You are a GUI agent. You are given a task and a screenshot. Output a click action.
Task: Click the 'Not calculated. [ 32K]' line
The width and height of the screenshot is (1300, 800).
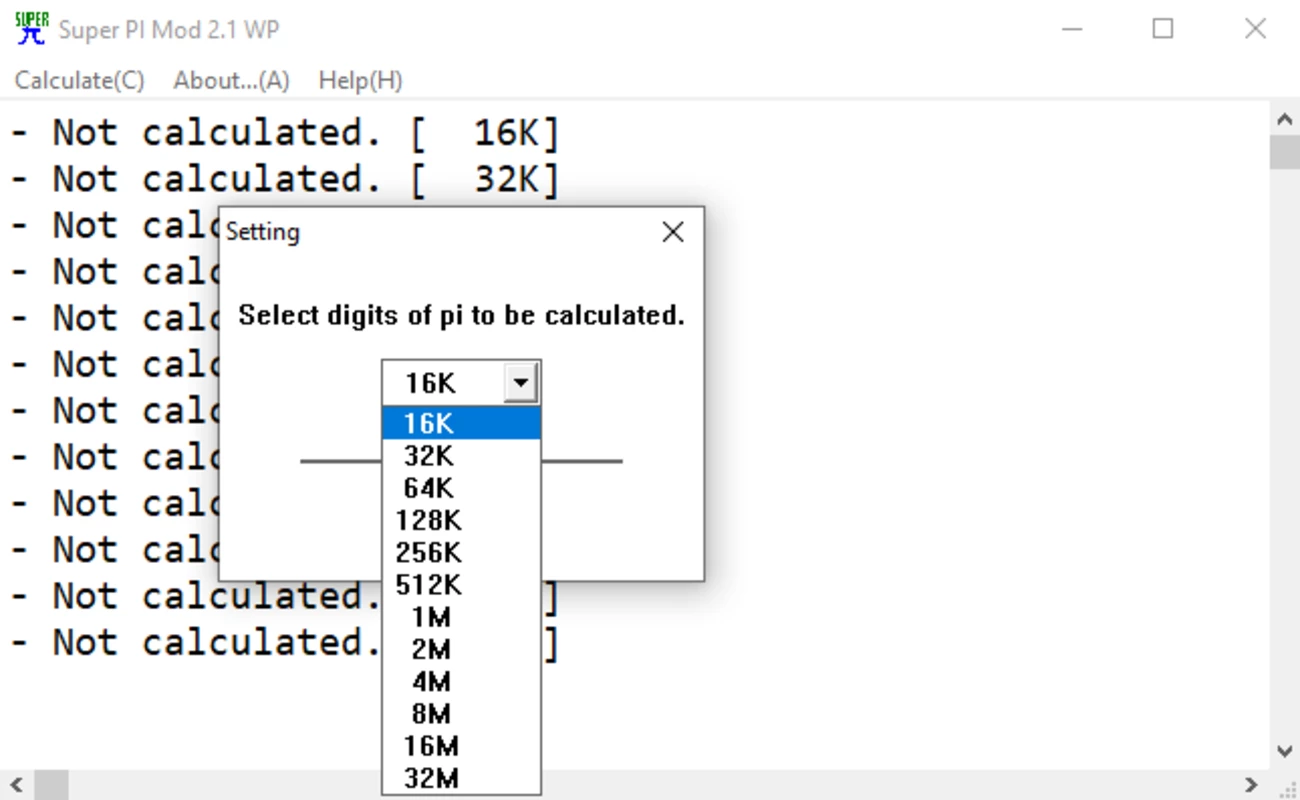pos(285,179)
